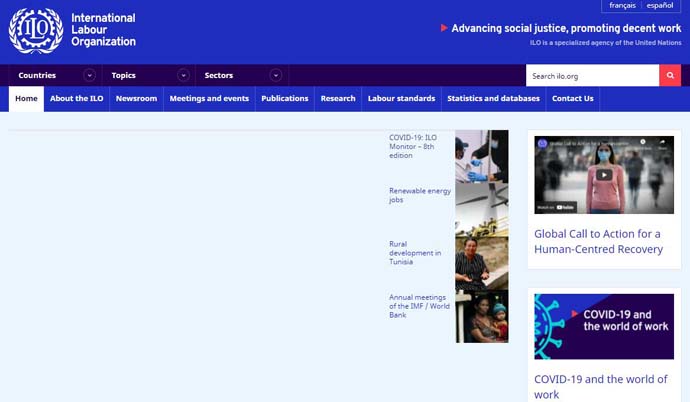The height and width of the screenshot is (402, 690).
Task: Expand the Topics dropdown chevron
Action: pyautogui.click(x=183, y=75)
